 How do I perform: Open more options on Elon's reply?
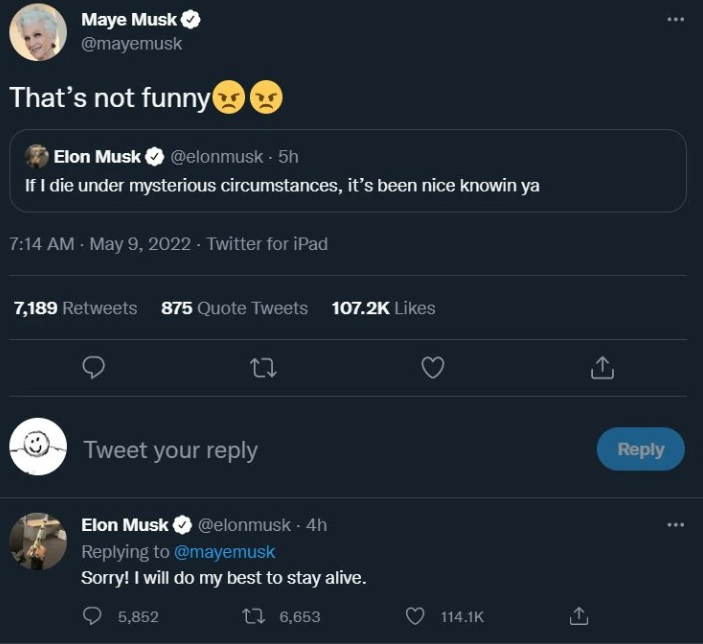[676, 524]
